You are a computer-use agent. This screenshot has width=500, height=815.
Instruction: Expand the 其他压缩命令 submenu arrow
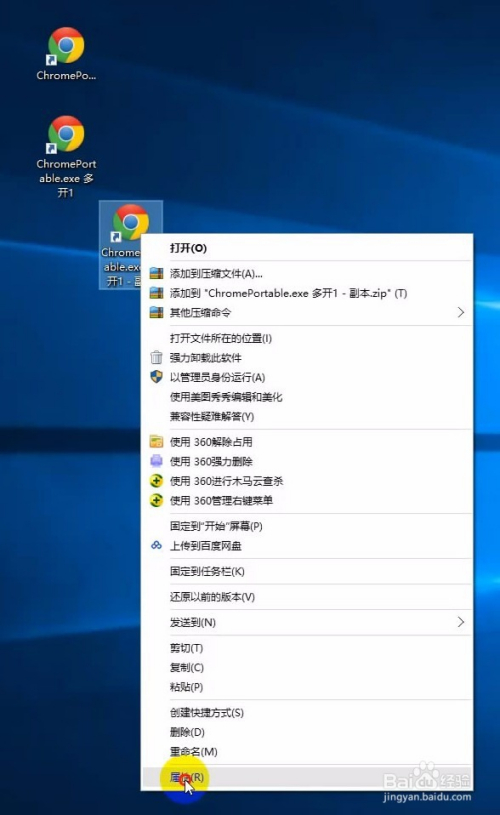[460, 312]
